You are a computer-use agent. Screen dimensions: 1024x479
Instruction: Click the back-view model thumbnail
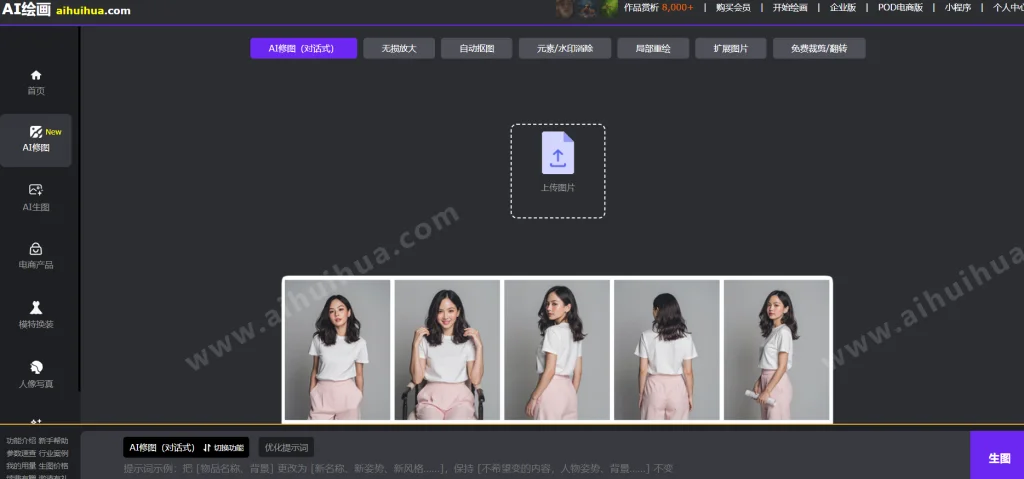click(x=666, y=349)
